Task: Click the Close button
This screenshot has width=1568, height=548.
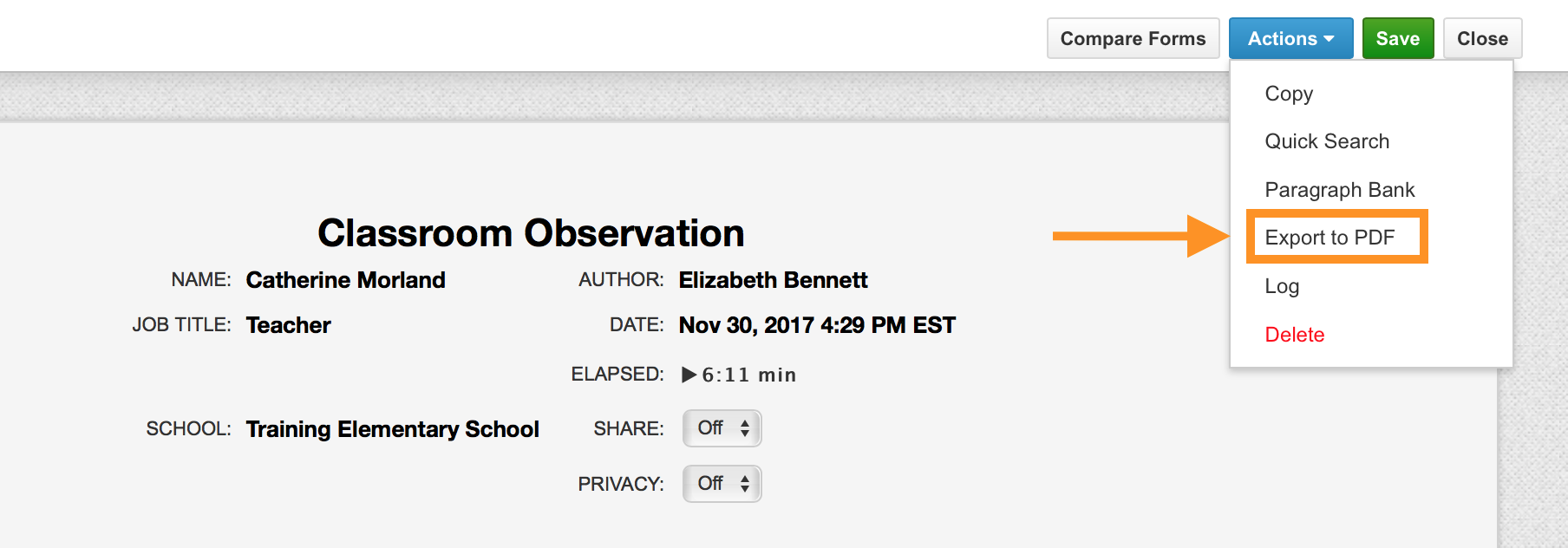Action: [x=1482, y=39]
